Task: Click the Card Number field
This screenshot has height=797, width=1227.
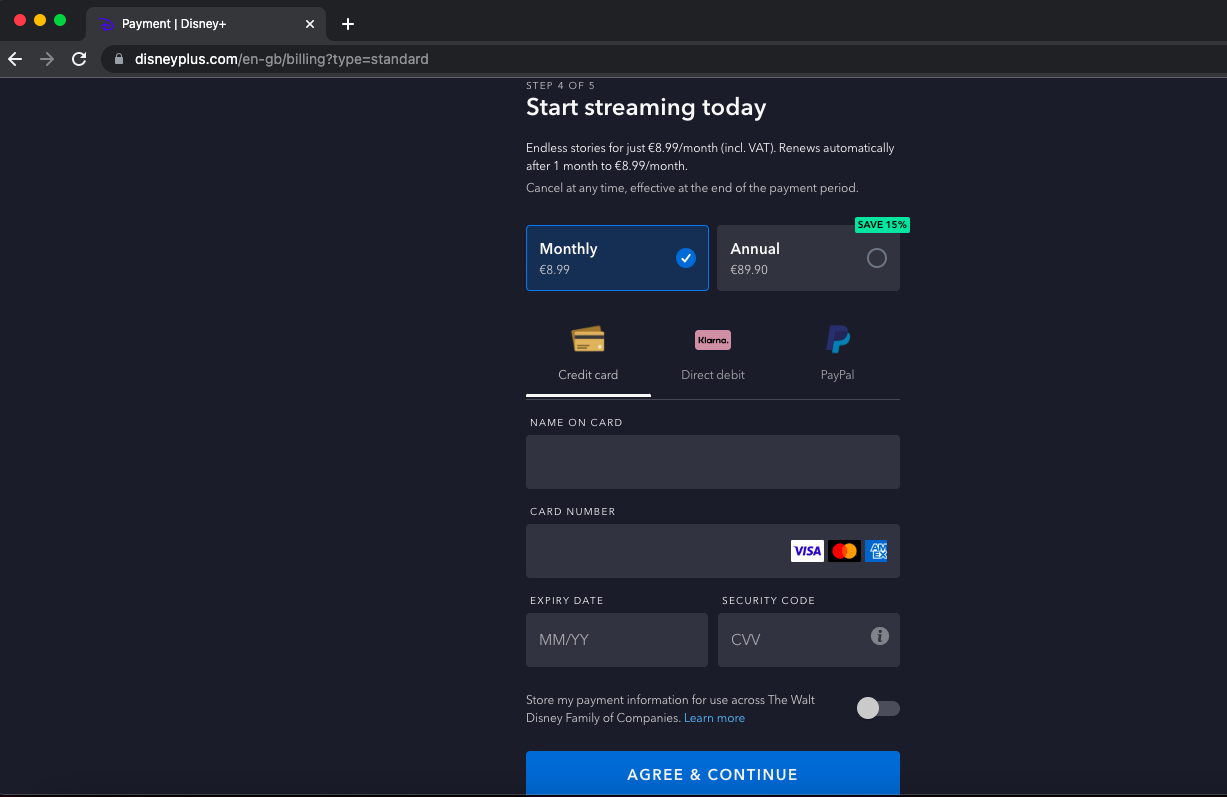Action: (713, 551)
